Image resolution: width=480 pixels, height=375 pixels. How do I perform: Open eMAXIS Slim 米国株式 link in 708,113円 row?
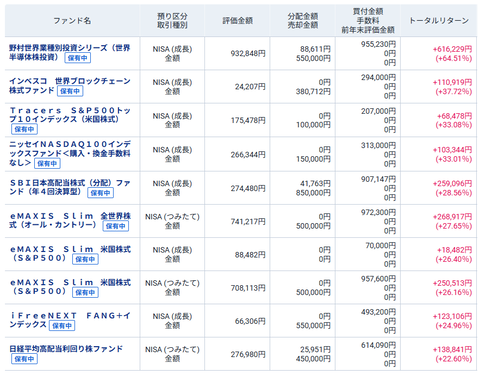[x=70, y=287]
